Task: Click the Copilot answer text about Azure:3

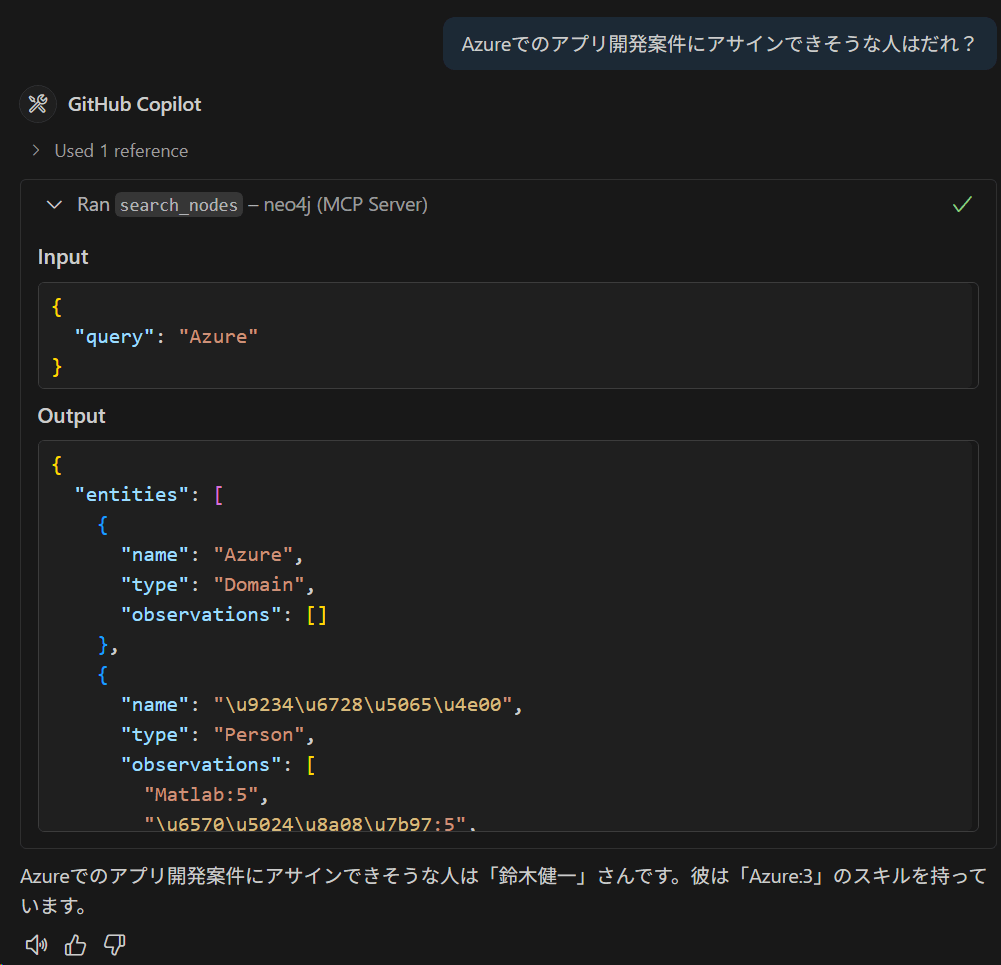Action: [x=503, y=890]
